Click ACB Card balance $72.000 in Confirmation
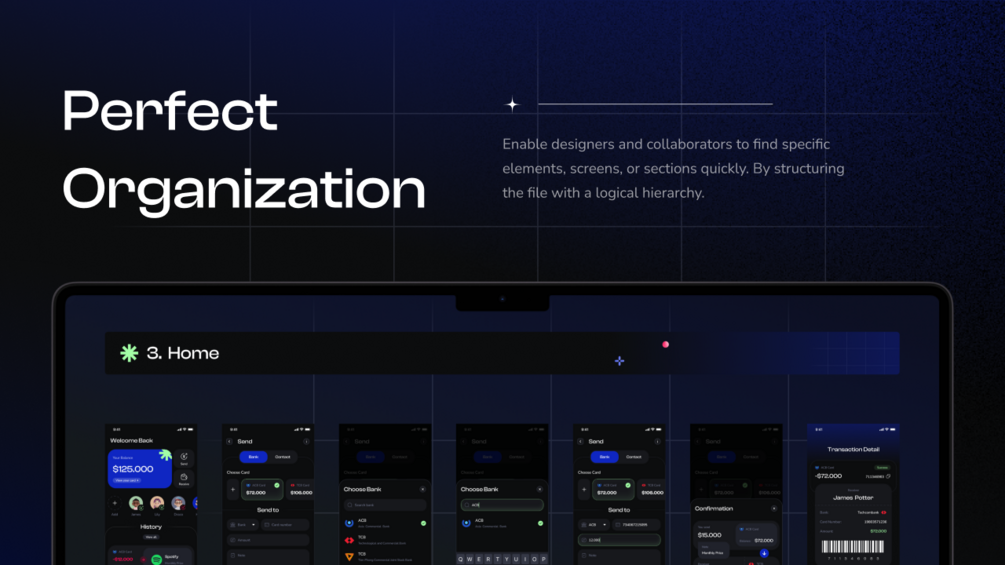Screen dimensions: 1005x565 (x=756, y=536)
